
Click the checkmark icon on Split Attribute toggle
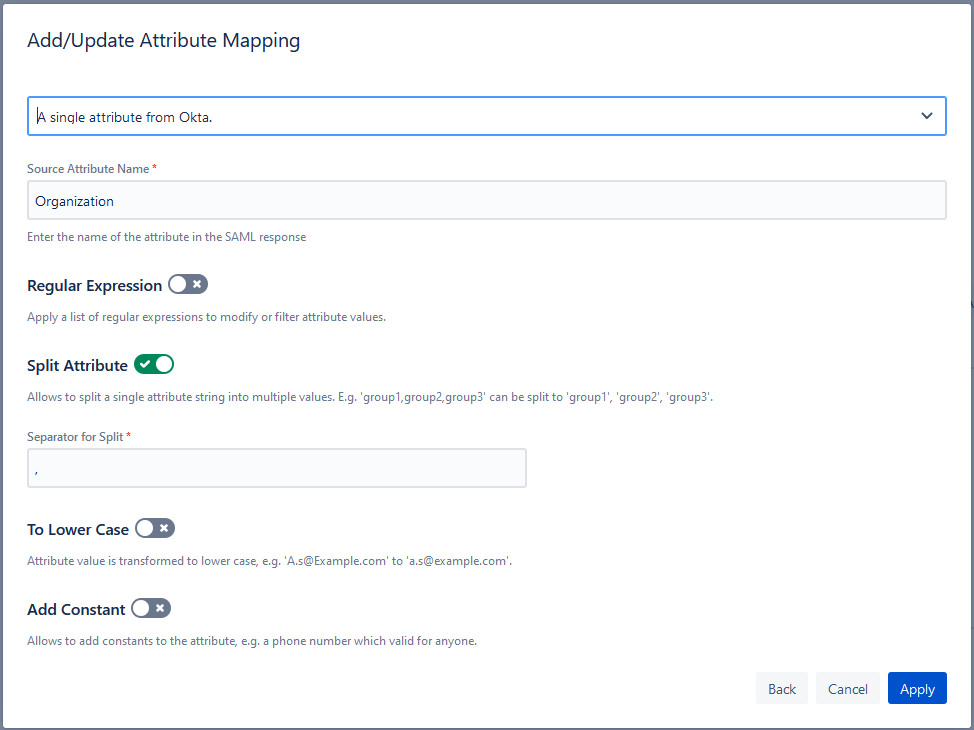(145, 364)
